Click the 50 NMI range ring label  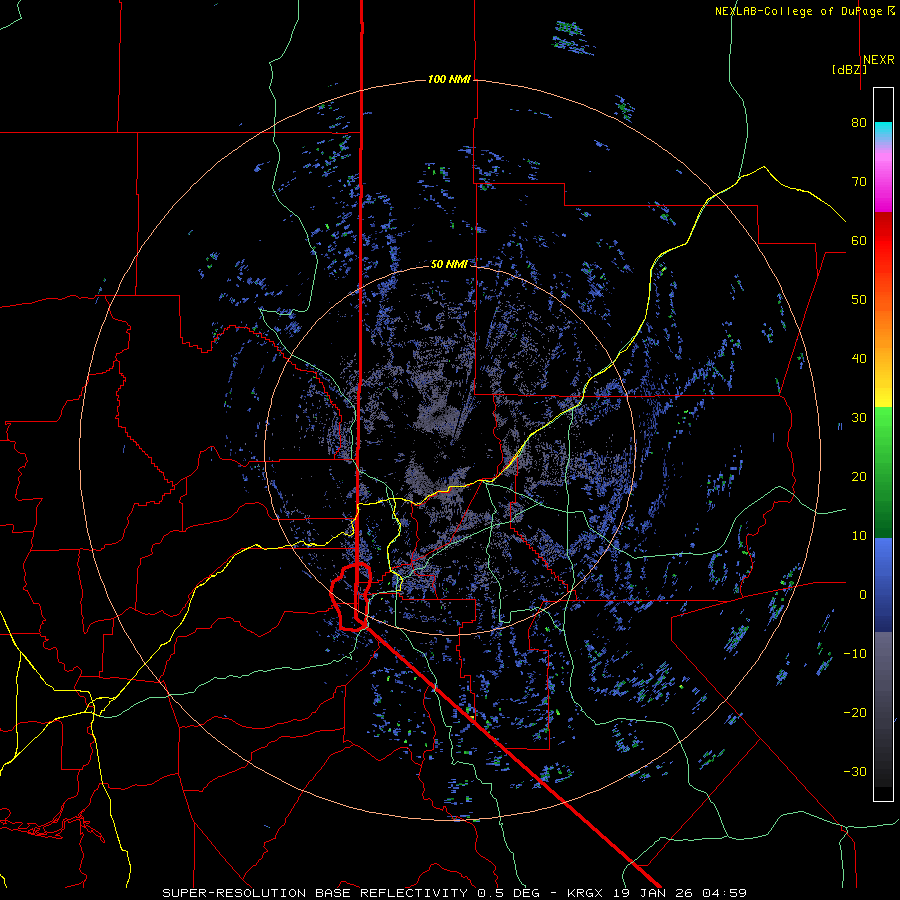click(x=449, y=264)
